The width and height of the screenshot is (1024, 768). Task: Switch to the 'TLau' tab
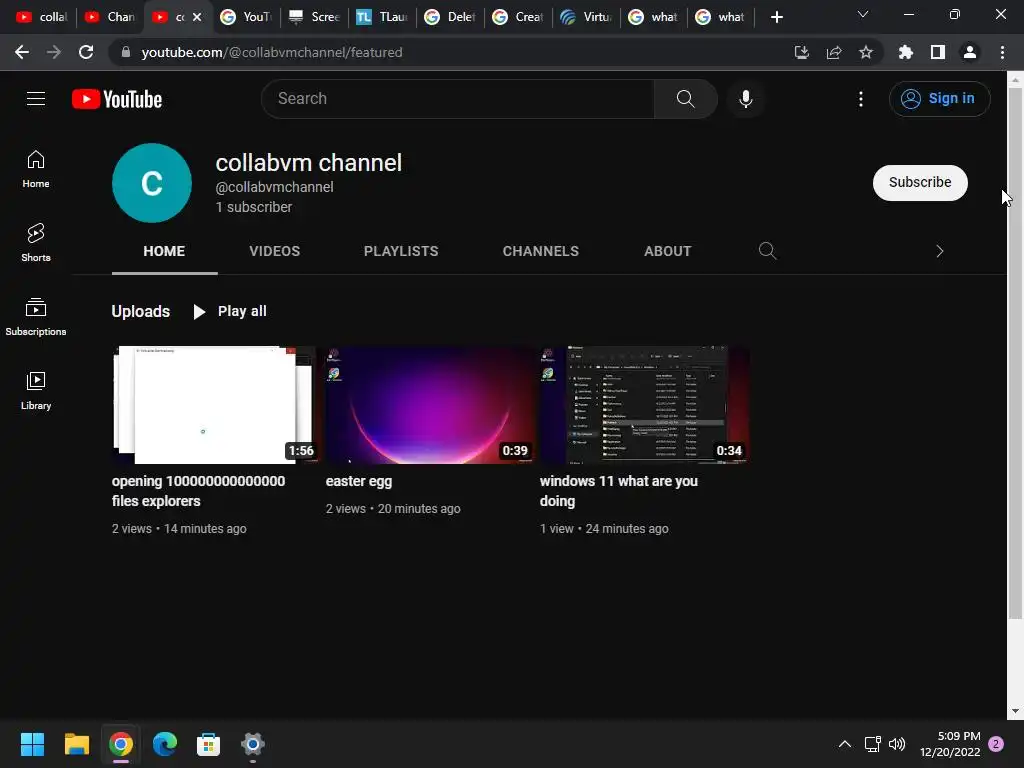382,17
